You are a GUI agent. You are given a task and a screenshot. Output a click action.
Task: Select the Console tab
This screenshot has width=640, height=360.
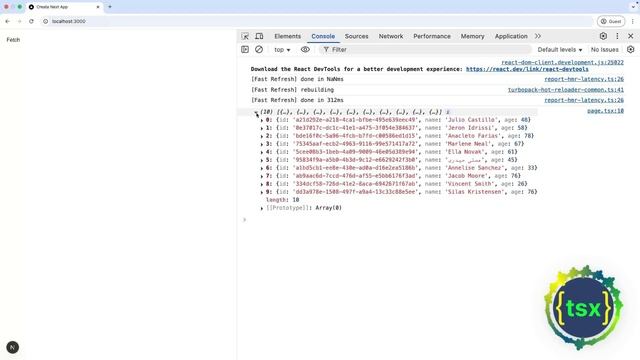click(x=323, y=36)
